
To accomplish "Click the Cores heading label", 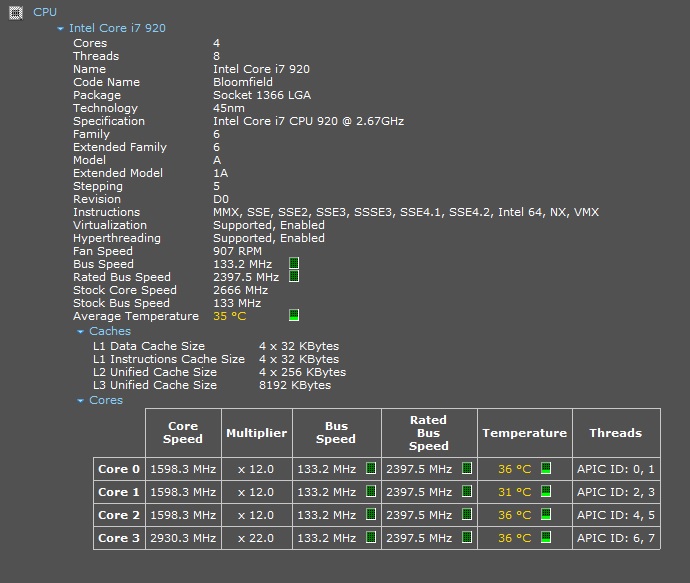I will point(106,400).
